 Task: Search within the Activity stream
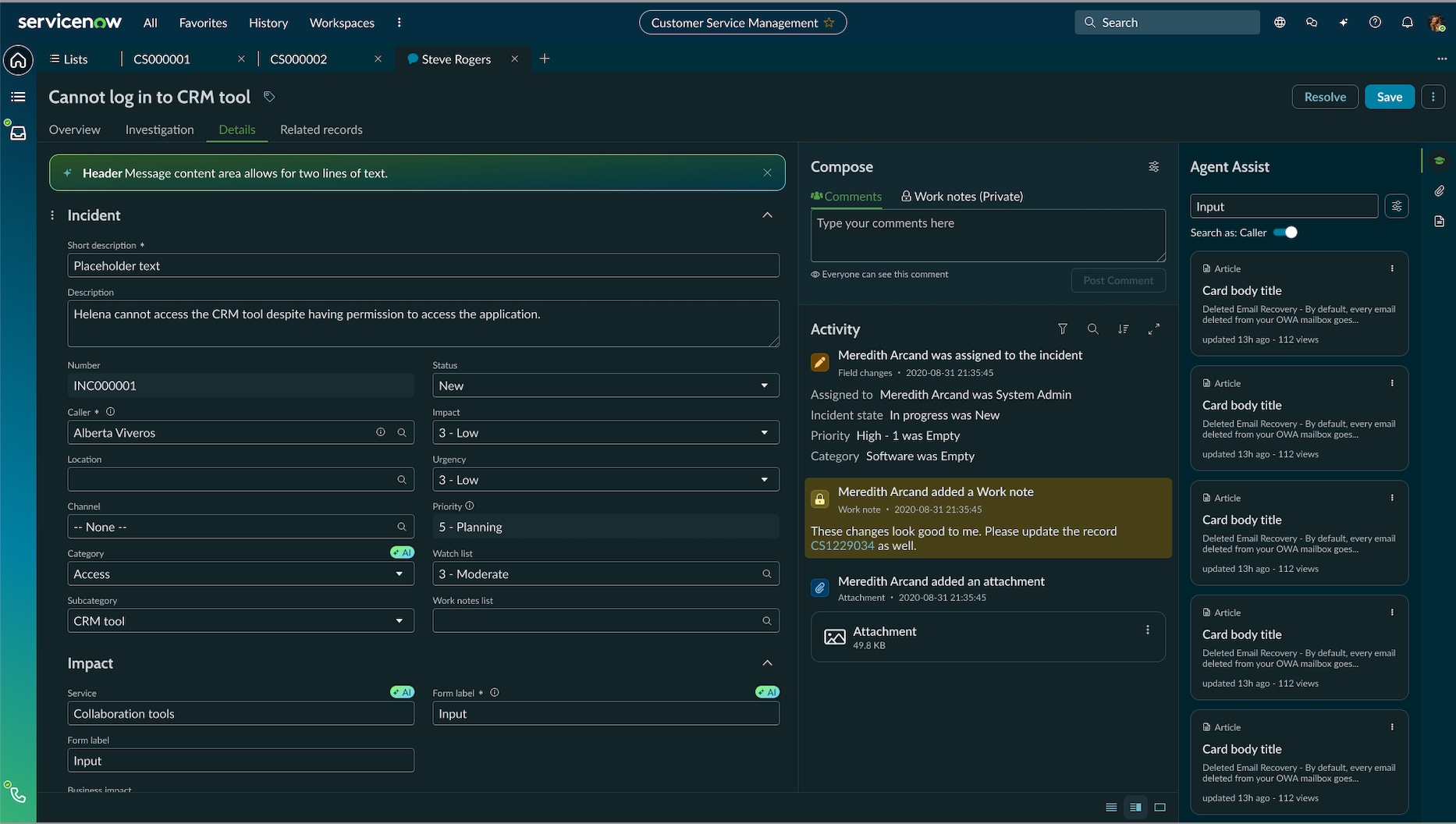[1093, 329]
